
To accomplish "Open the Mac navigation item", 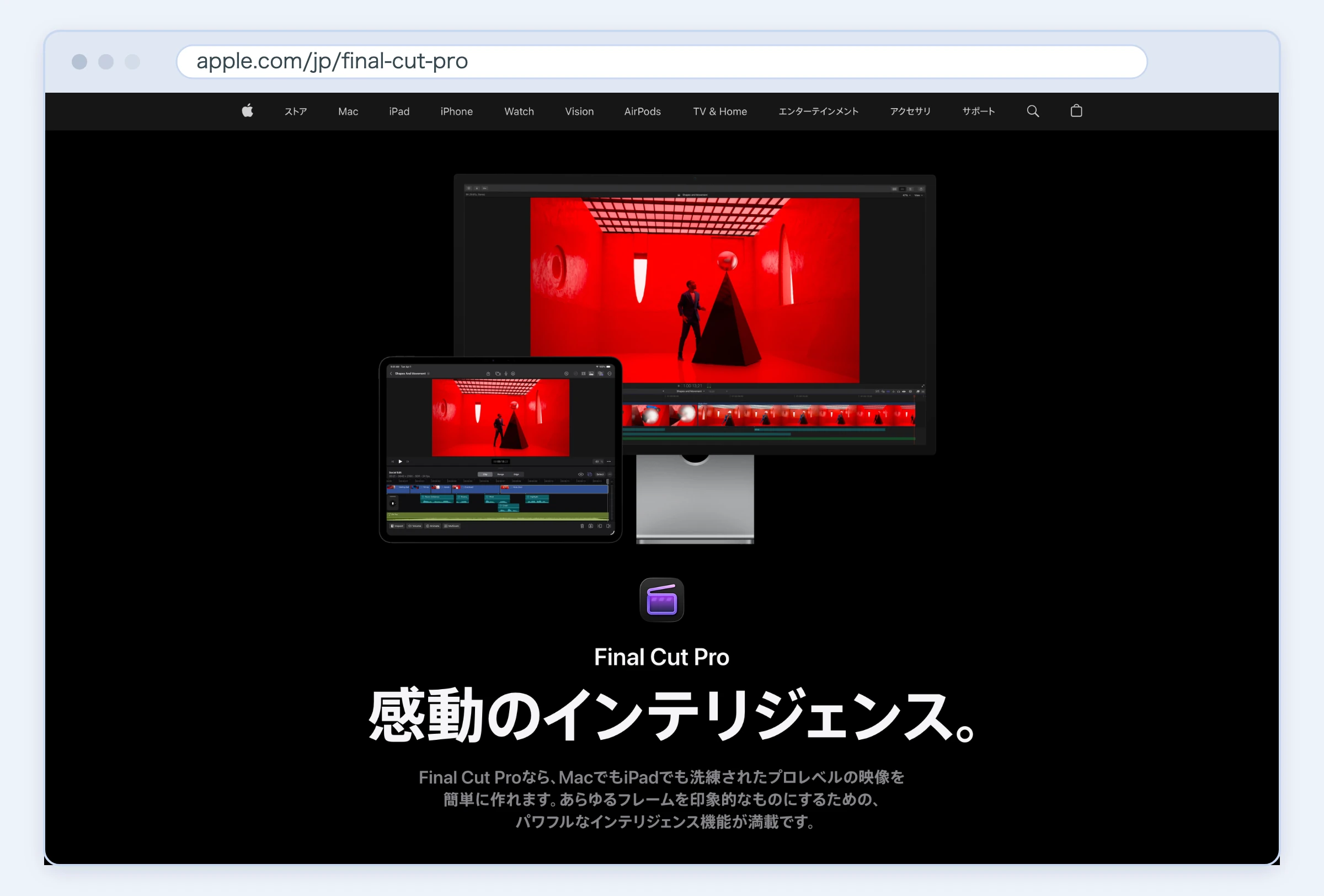I will click(x=348, y=111).
